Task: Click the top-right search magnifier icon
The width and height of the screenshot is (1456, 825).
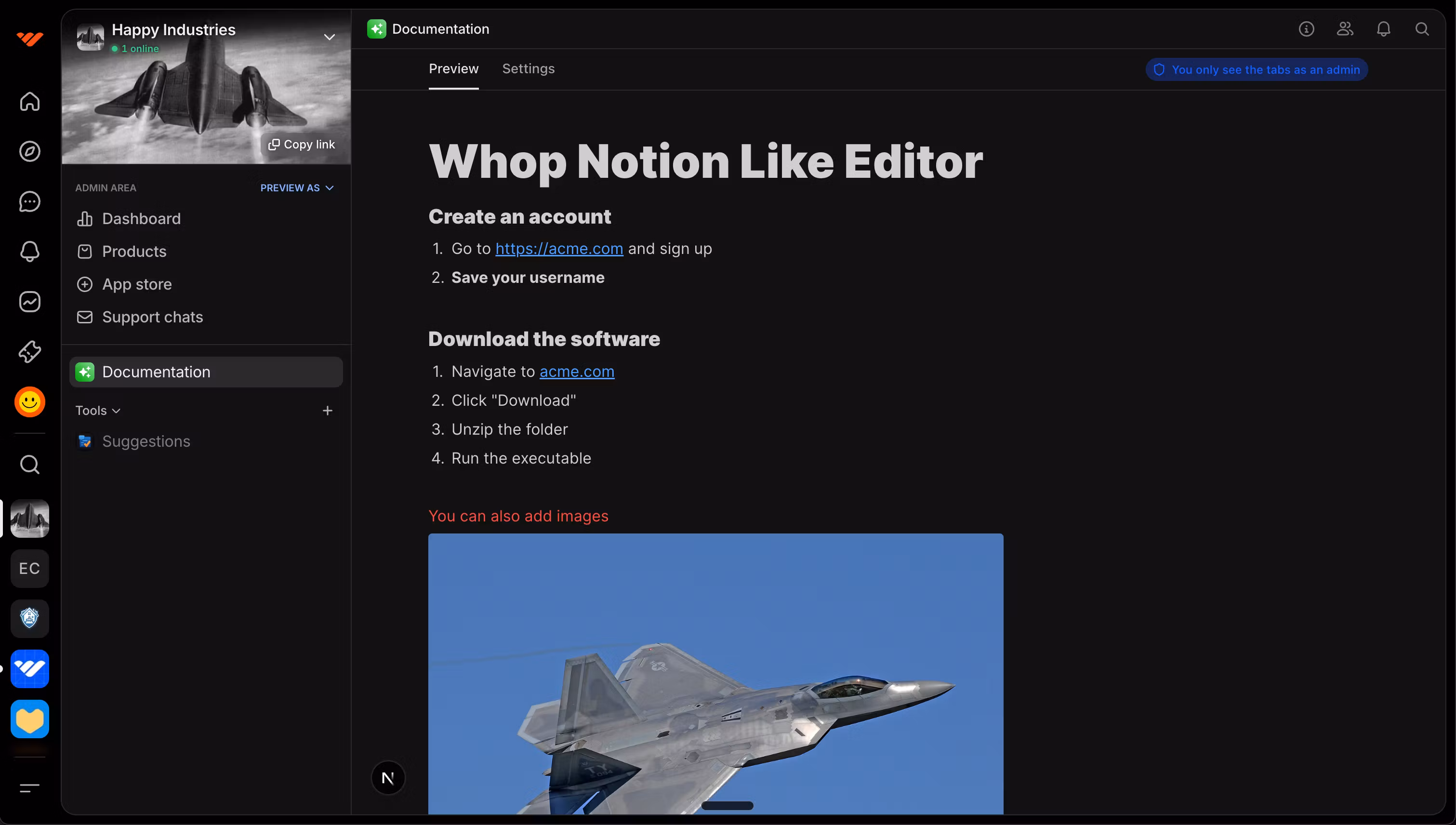Action: pos(1422,29)
